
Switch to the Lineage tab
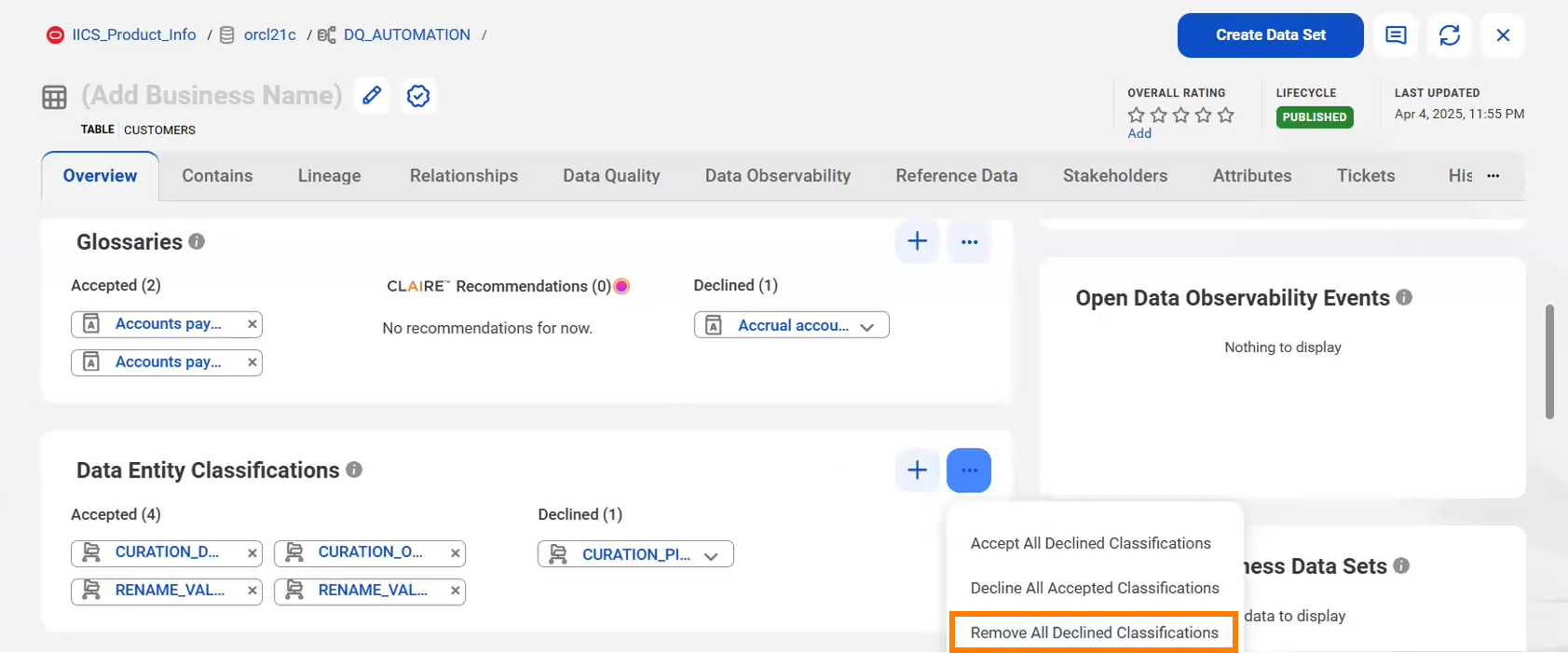point(329,176)
